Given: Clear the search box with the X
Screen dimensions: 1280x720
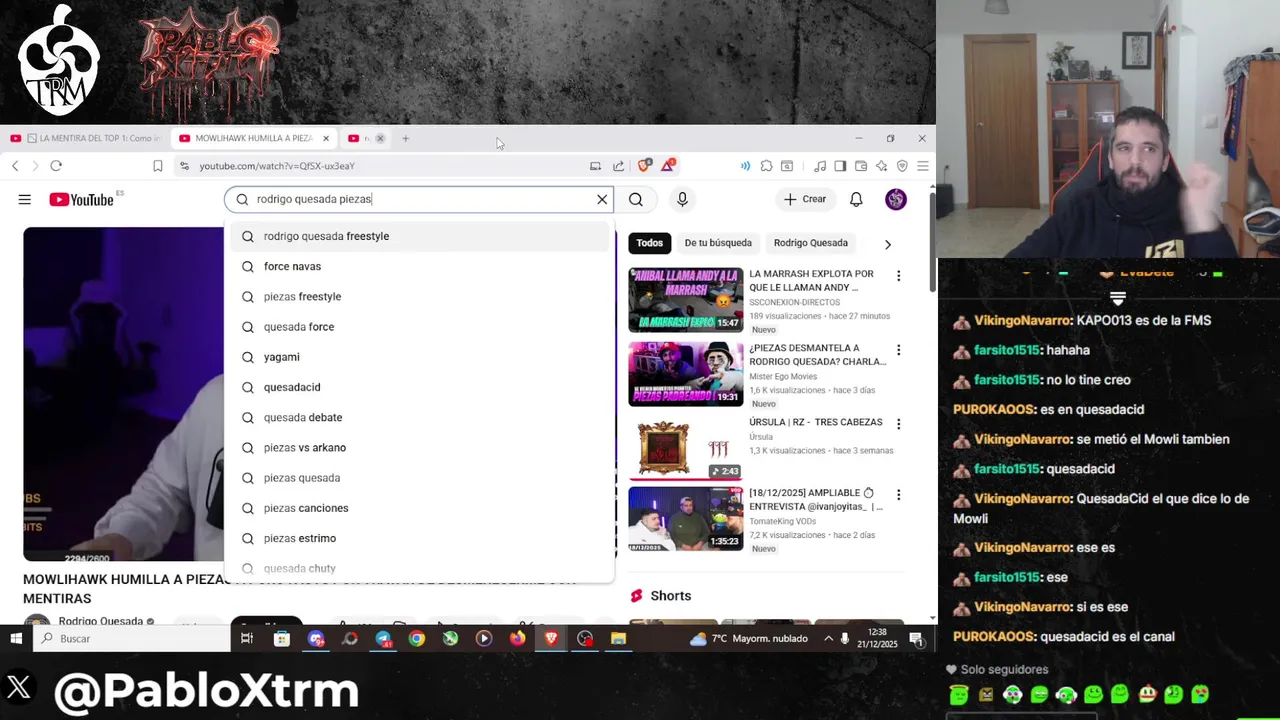Looking at the screenshot, I should 602,199.
